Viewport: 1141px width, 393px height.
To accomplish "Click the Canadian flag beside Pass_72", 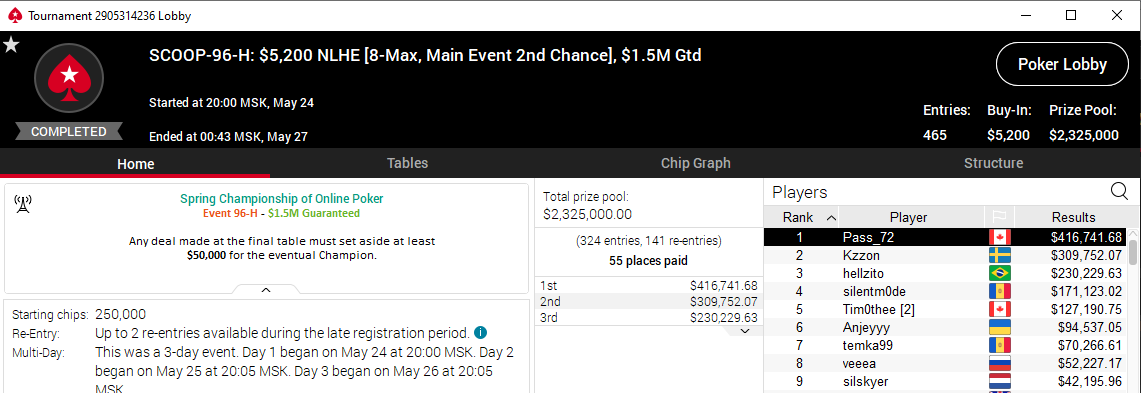I will 1000,237.
